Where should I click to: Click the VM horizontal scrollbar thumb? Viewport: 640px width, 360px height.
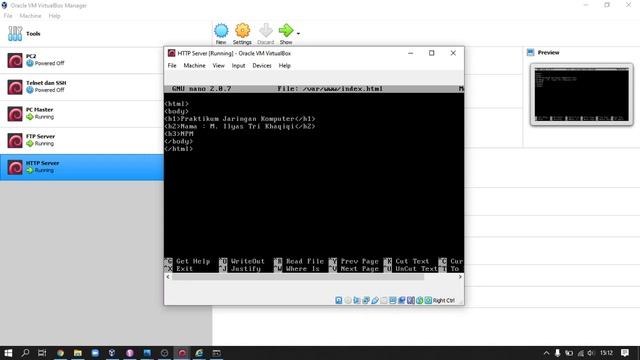pos(298,277)
